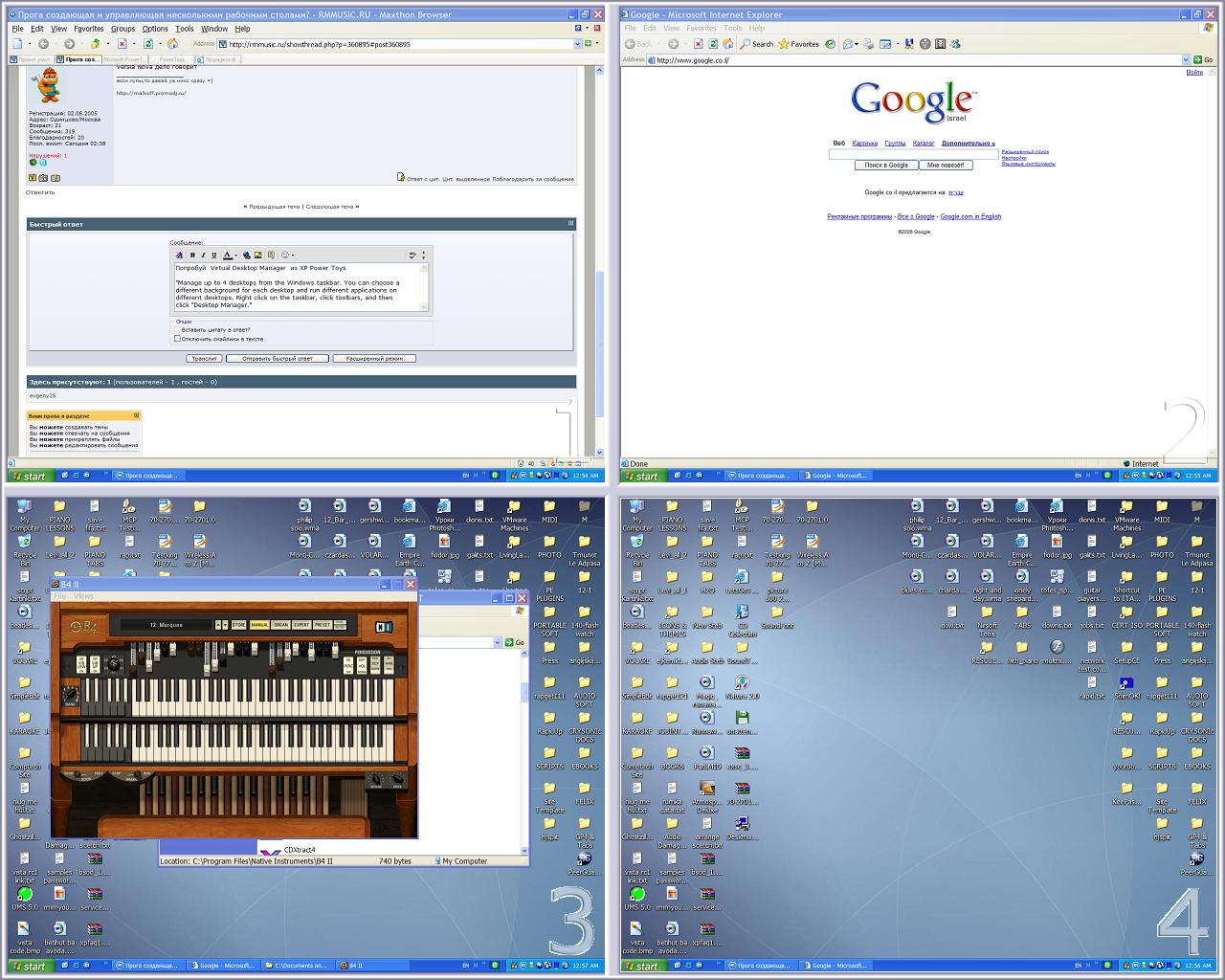1225x980 pixels.
Task: Click the Maxthon page vertical scrollbar thumb
Action: tap(600, 345)
